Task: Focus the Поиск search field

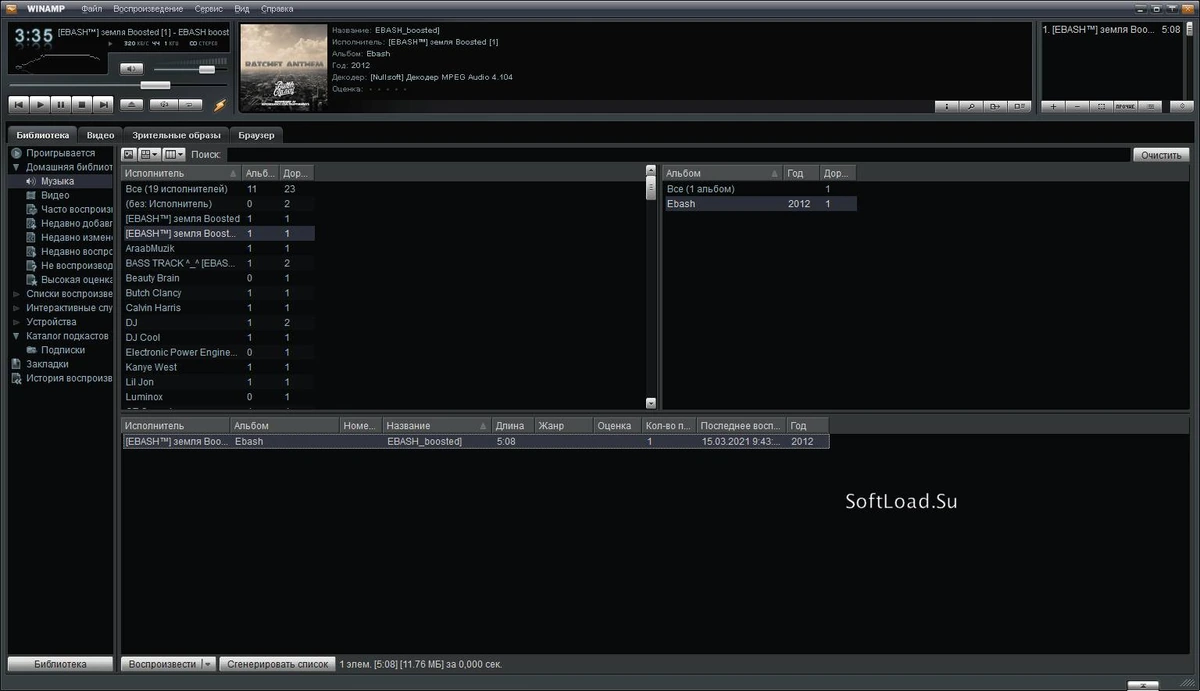Action: (x=677, y=155)
